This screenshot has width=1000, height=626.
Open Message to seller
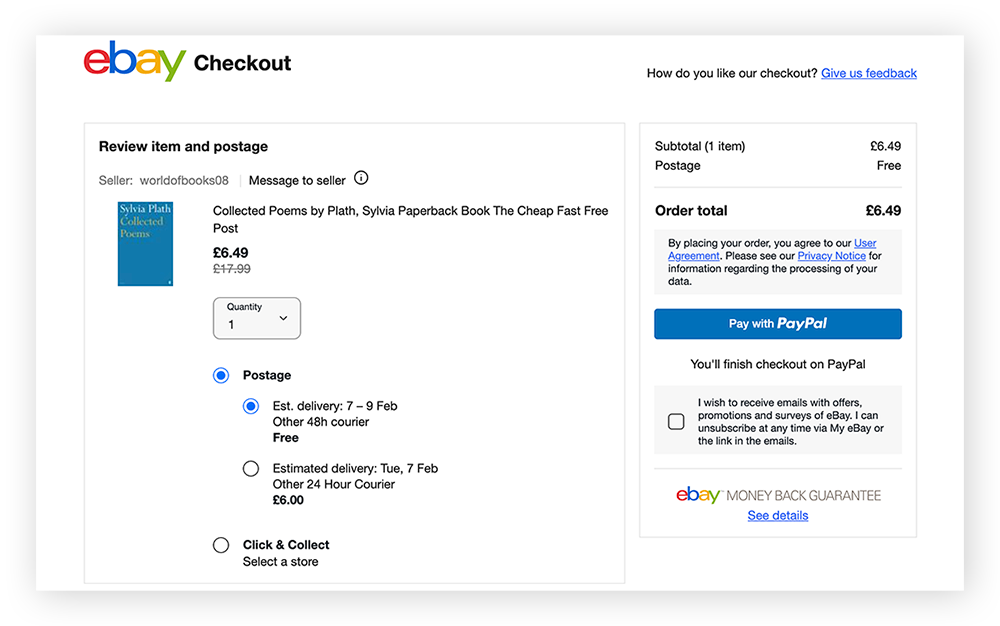coord(297,180)
